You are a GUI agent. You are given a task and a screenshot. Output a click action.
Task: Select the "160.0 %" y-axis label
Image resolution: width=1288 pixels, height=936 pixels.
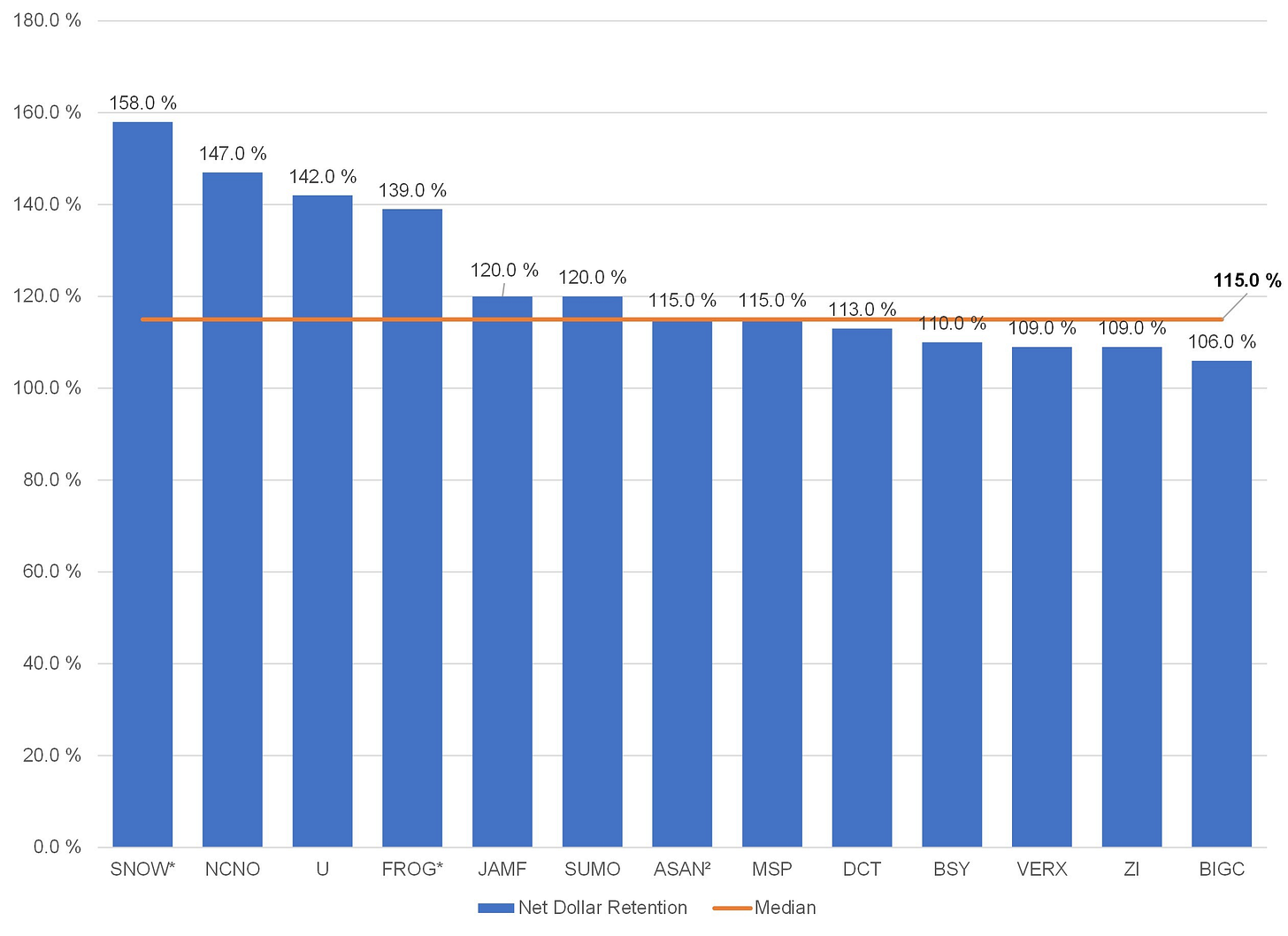coord(47,112)
